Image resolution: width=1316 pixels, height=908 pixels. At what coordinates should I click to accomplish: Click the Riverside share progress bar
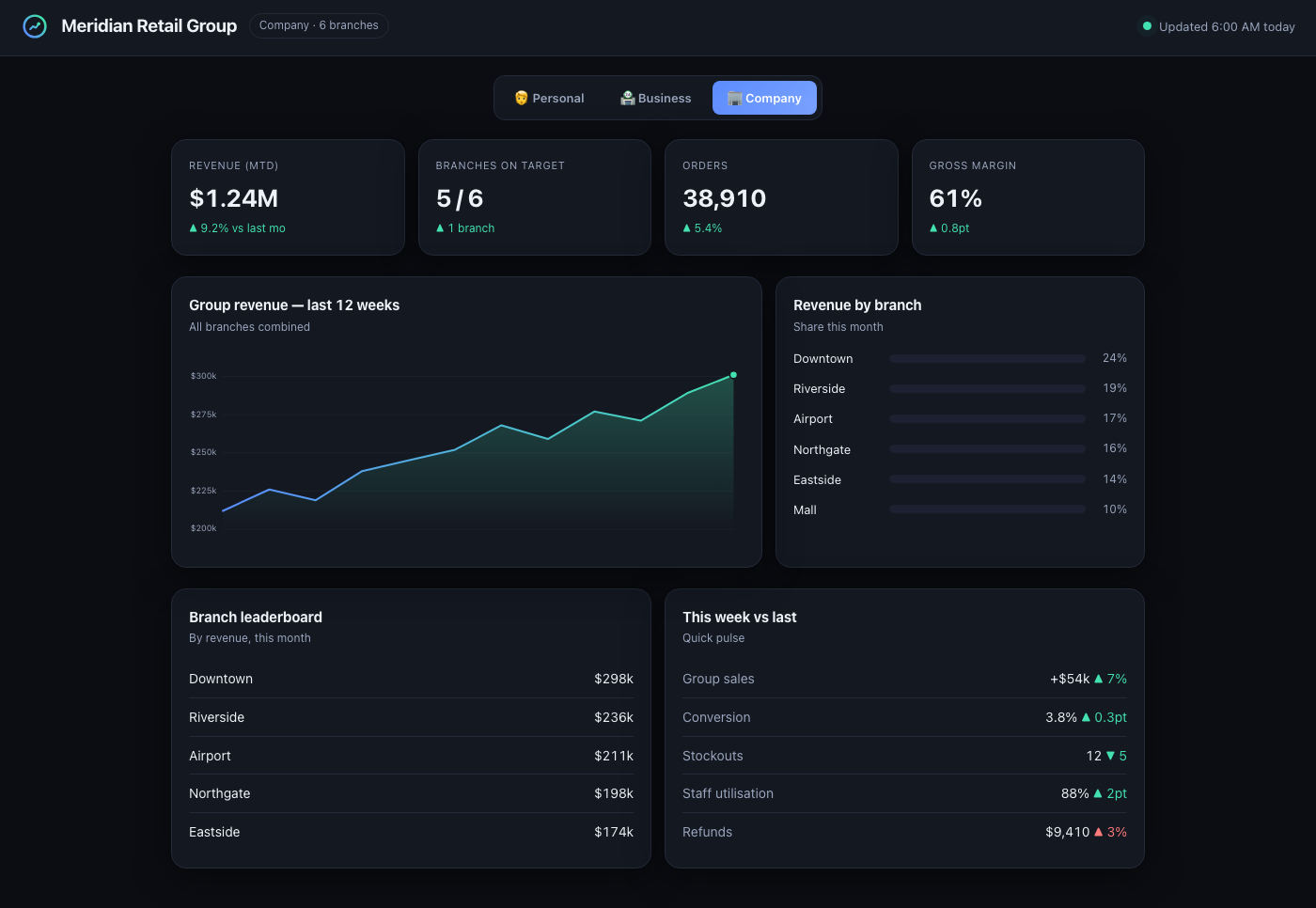987,388
